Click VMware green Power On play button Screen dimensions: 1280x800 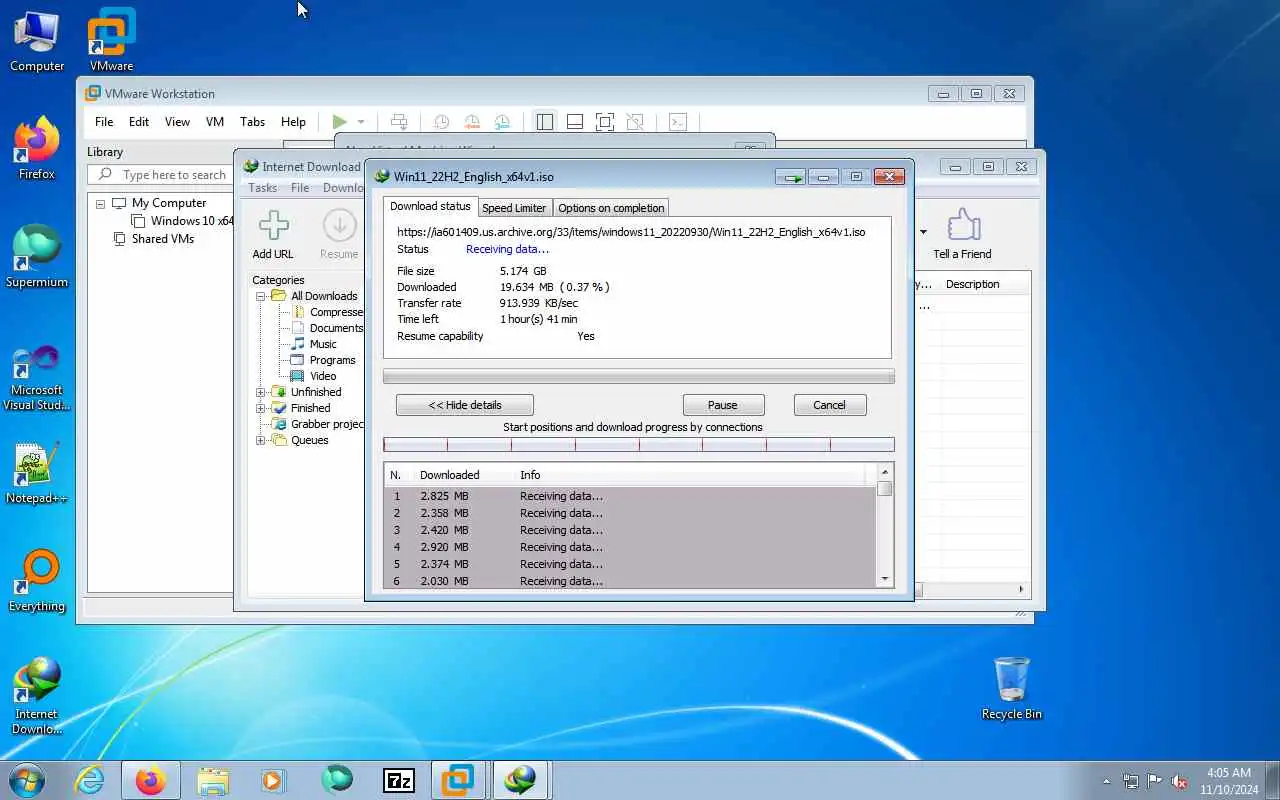[340, 122]
